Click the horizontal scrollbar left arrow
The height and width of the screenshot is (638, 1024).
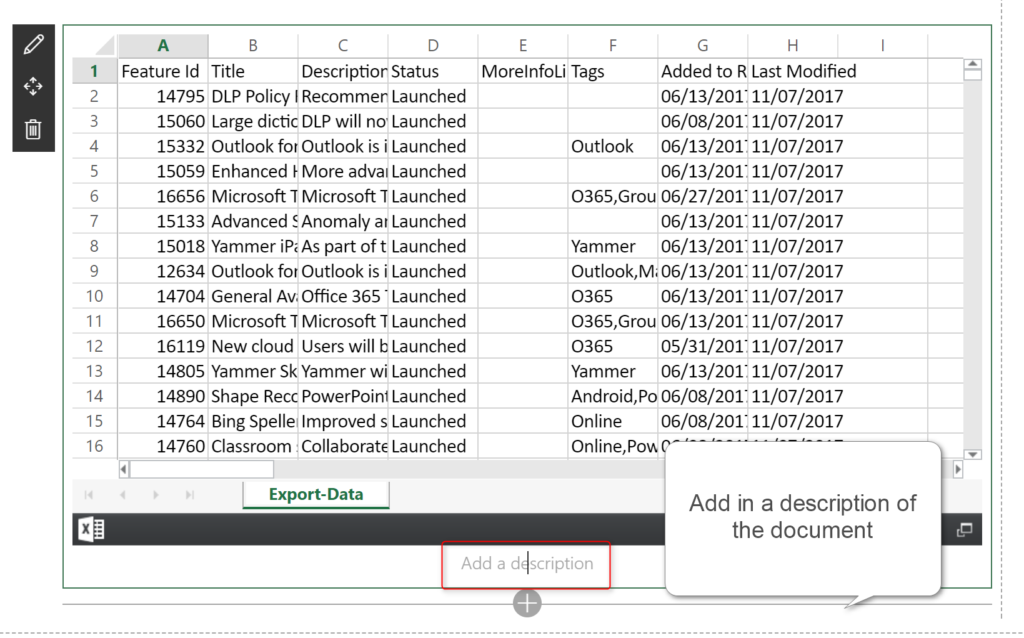pyautogui.click(x=123, y=469)
